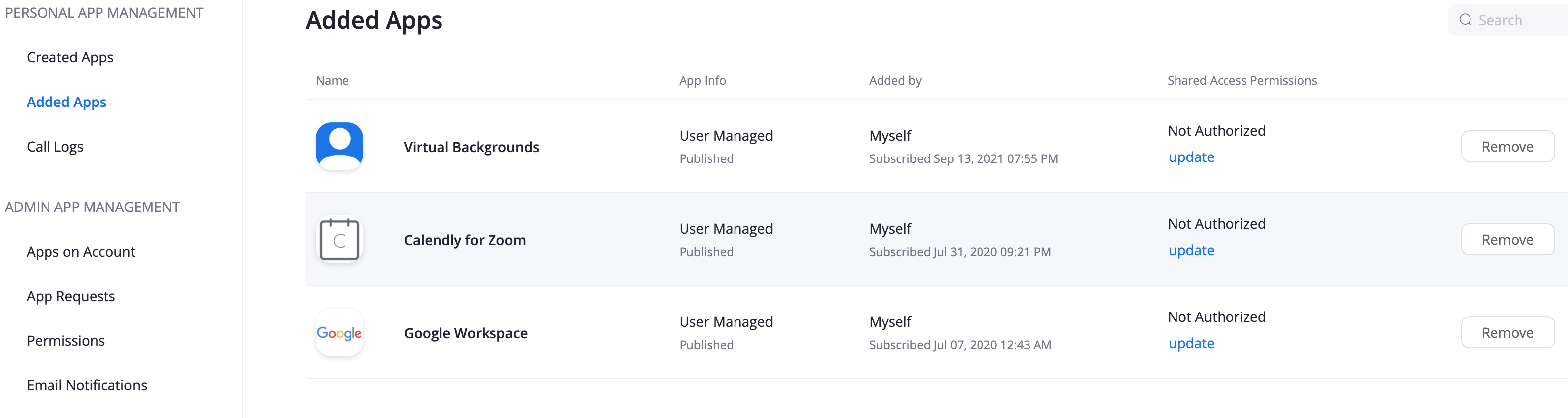Click Published status in Virtual Backgrounds row

pos(706,158)
